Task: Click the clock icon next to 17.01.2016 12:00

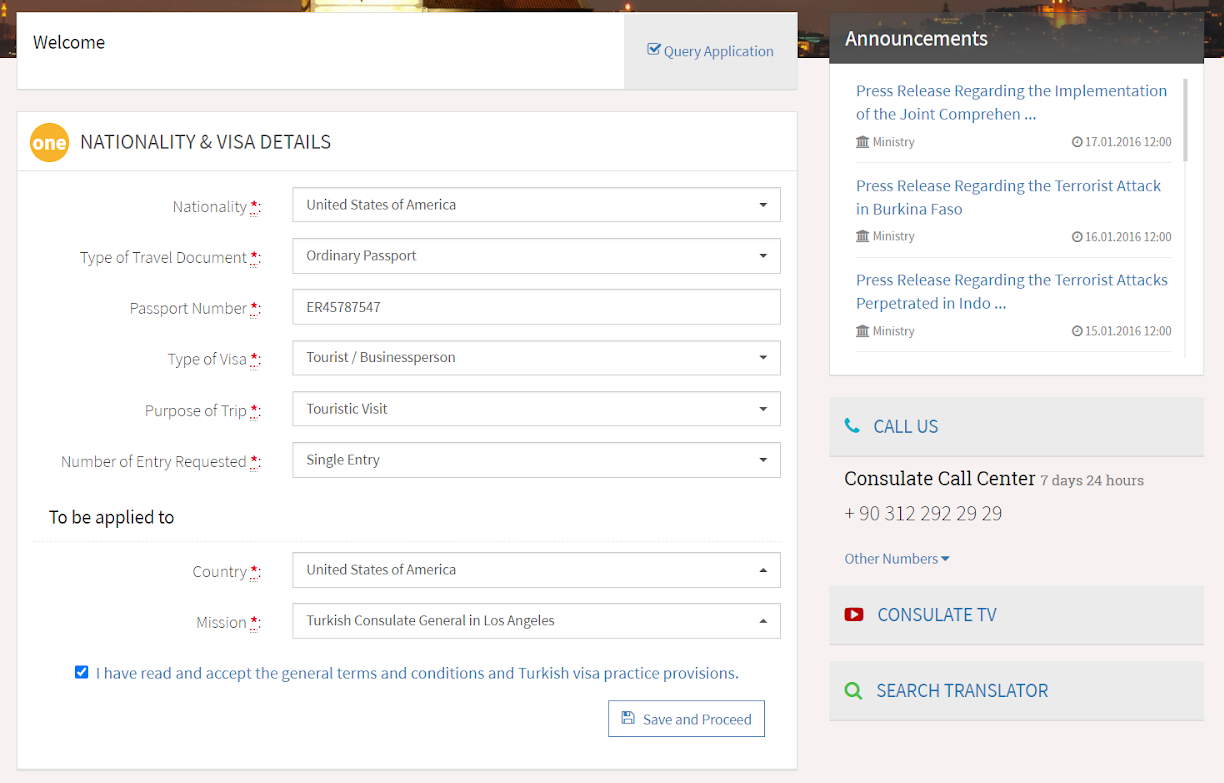Action: click(x=1077, y=142)
